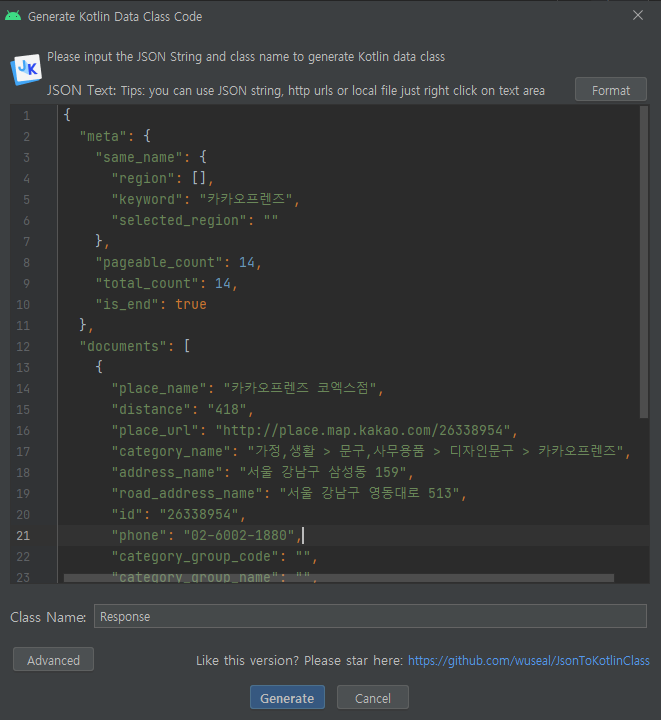661x720 pixels.
Task: Click the "road_address_name" key text
Action: point(187,493)
